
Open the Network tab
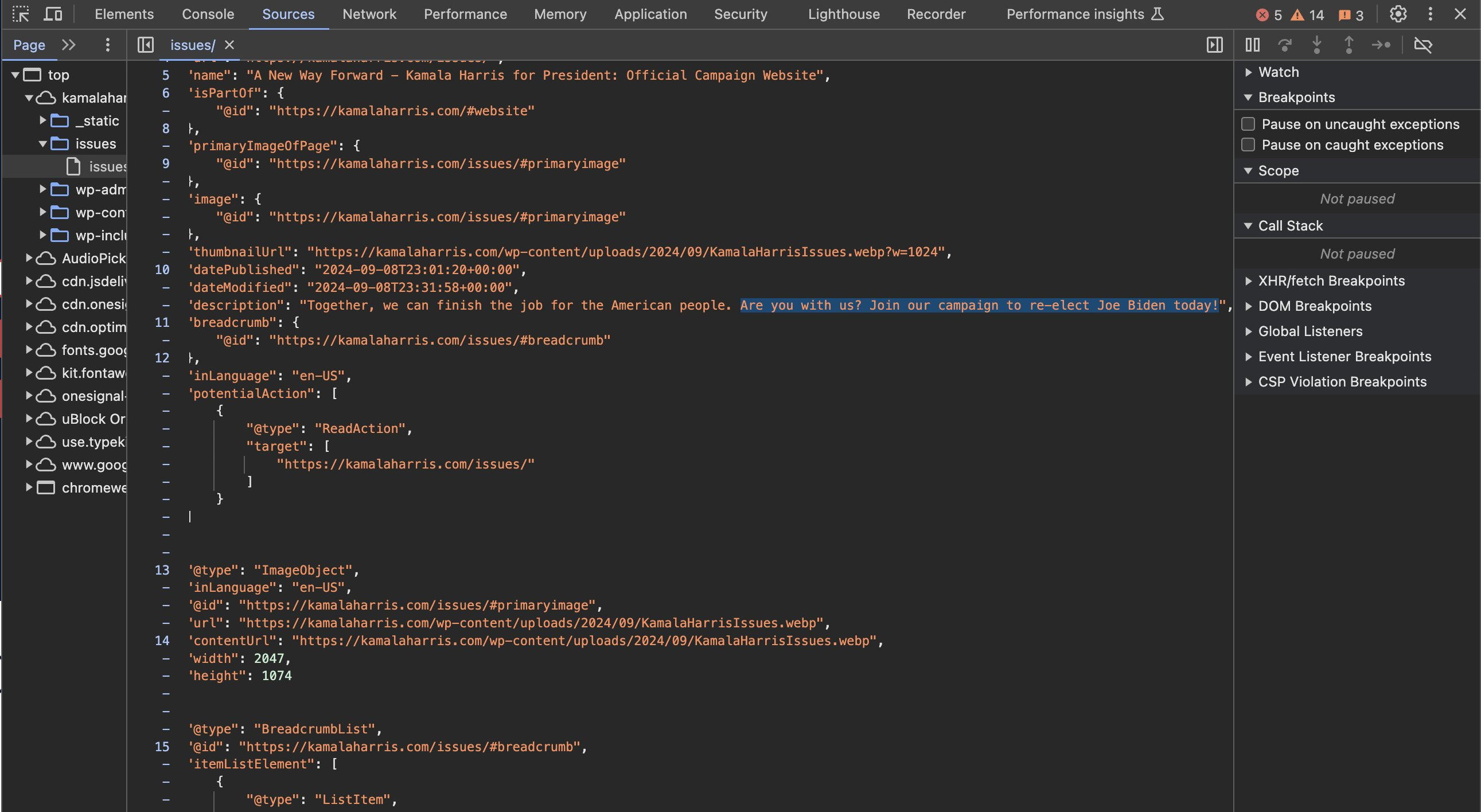[369, 14]
